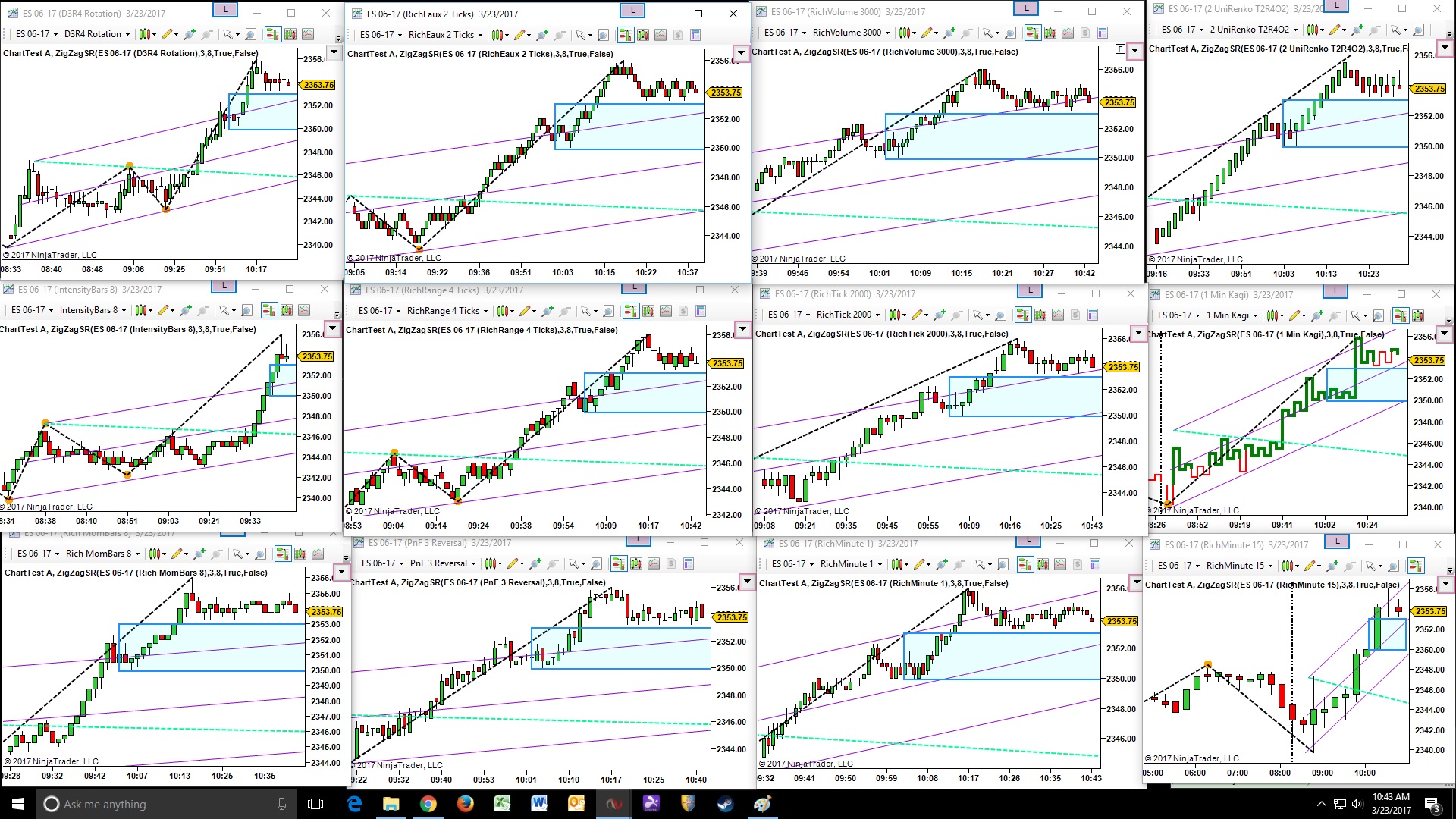Open the Rich MomBars 8 interval dropdown
The height and width of the screenshot is (819, 1456).
pyautogui.click(x=102, y=554)
